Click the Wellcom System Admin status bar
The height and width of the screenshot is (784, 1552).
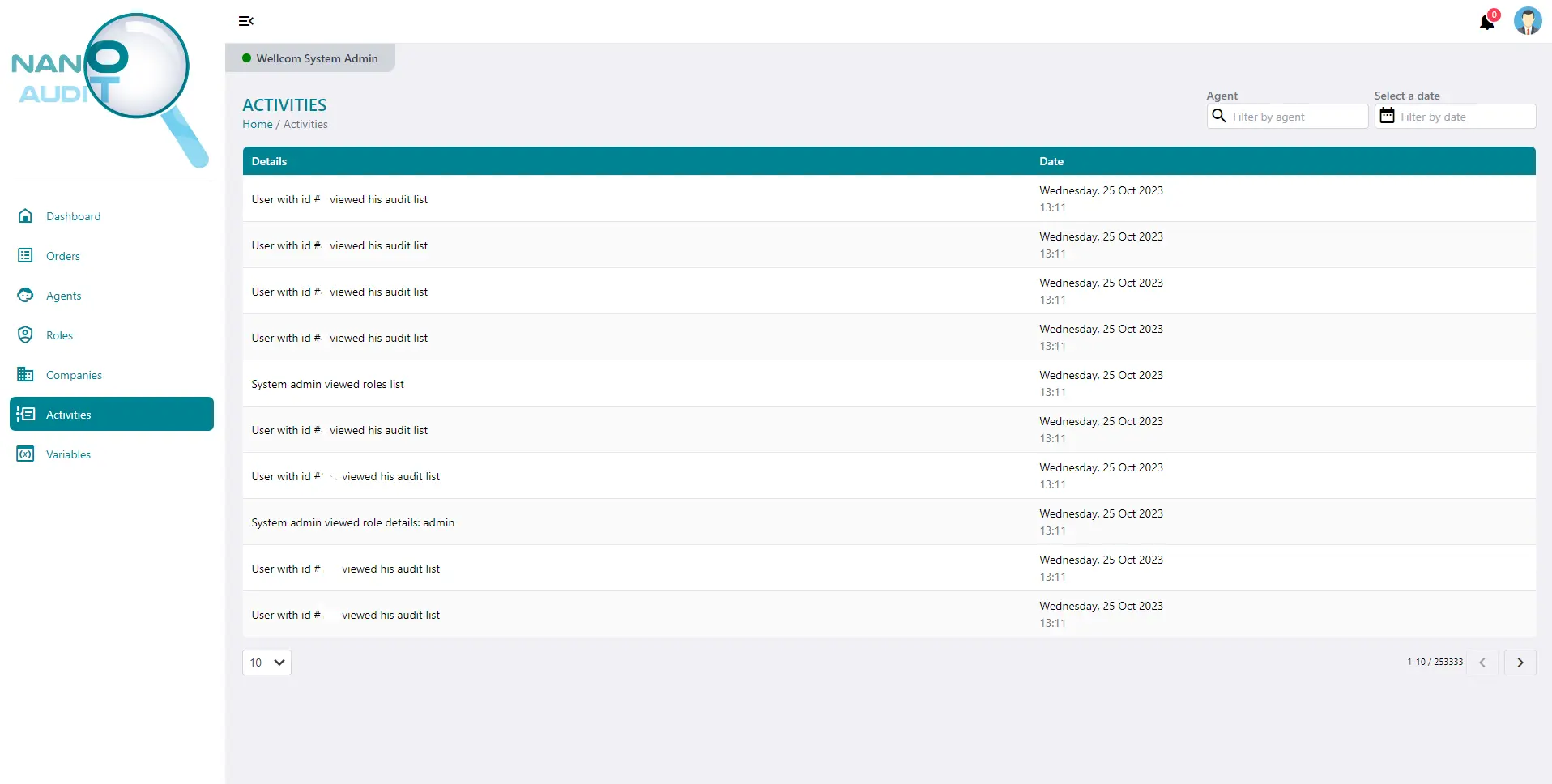pos(310,58)
